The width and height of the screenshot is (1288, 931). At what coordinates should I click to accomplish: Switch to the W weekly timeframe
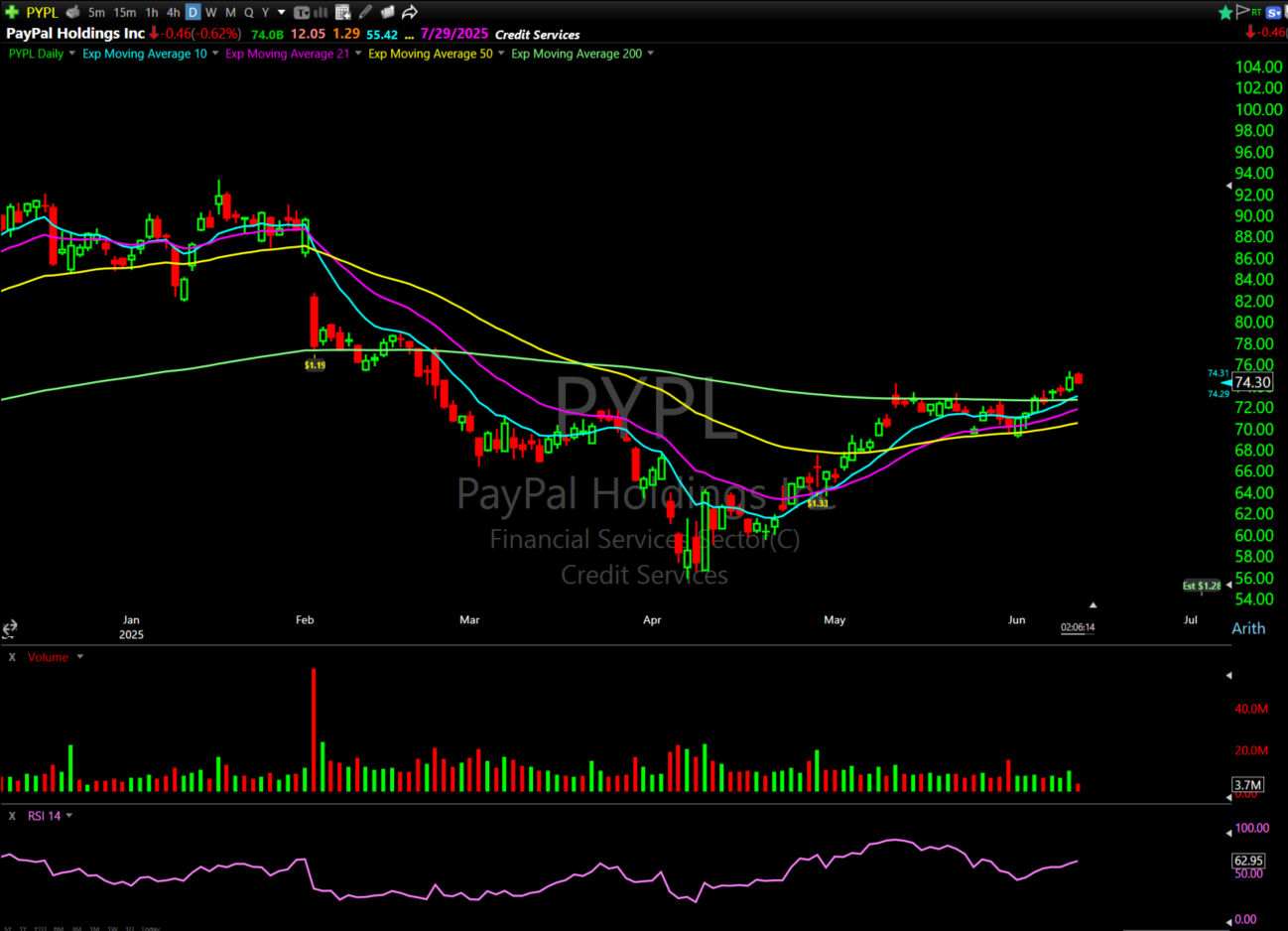(x=210, y=12)
